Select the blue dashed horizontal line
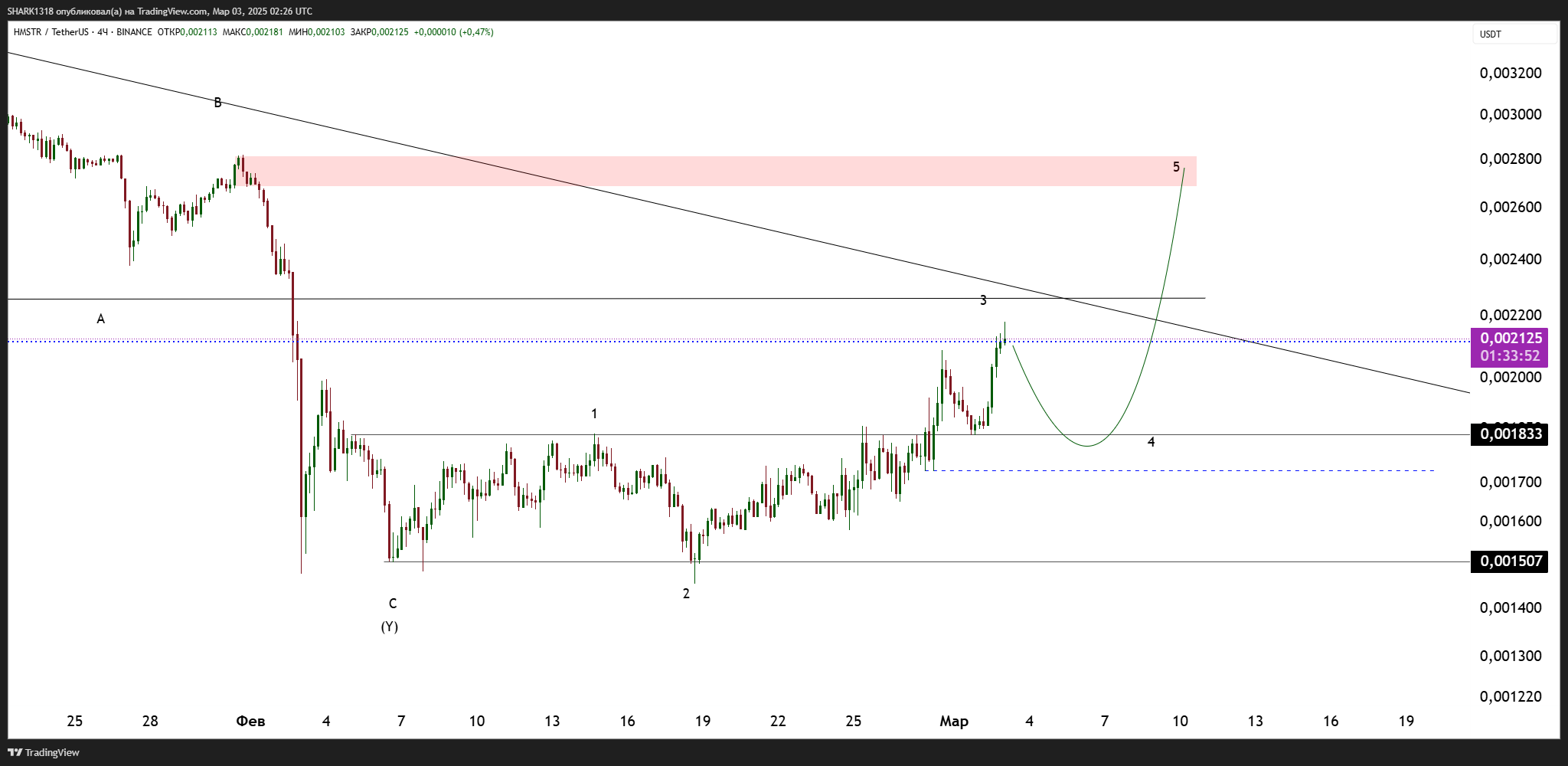The height and width of the screenshot is (766, 1568). (1179, 470)
